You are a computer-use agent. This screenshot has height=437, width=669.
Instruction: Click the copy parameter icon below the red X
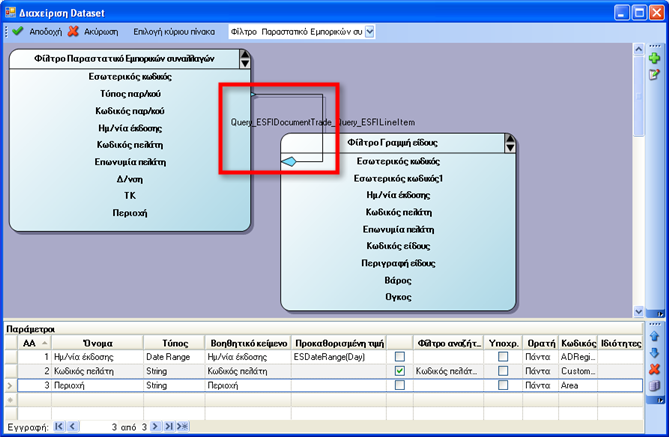coord(654,386)
